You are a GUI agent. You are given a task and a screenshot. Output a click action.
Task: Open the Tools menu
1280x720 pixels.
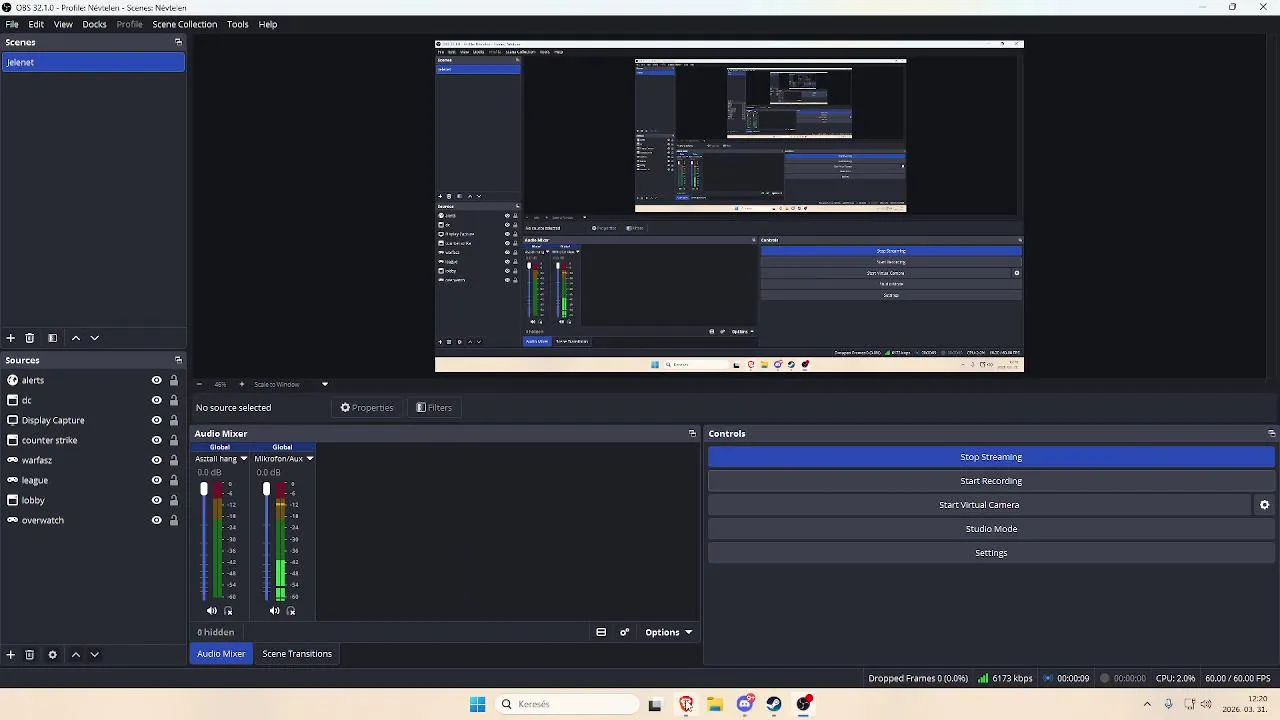237,24
